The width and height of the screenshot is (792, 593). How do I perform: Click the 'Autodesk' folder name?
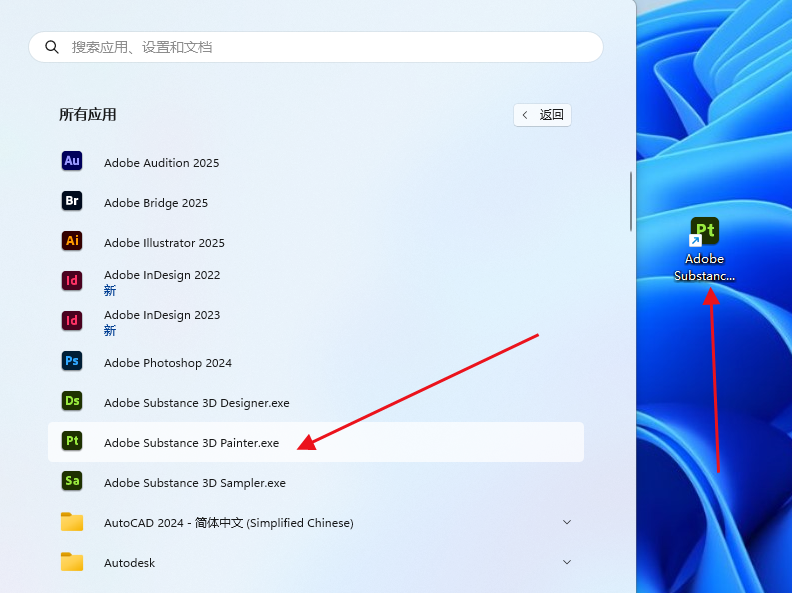coord(129,562)
